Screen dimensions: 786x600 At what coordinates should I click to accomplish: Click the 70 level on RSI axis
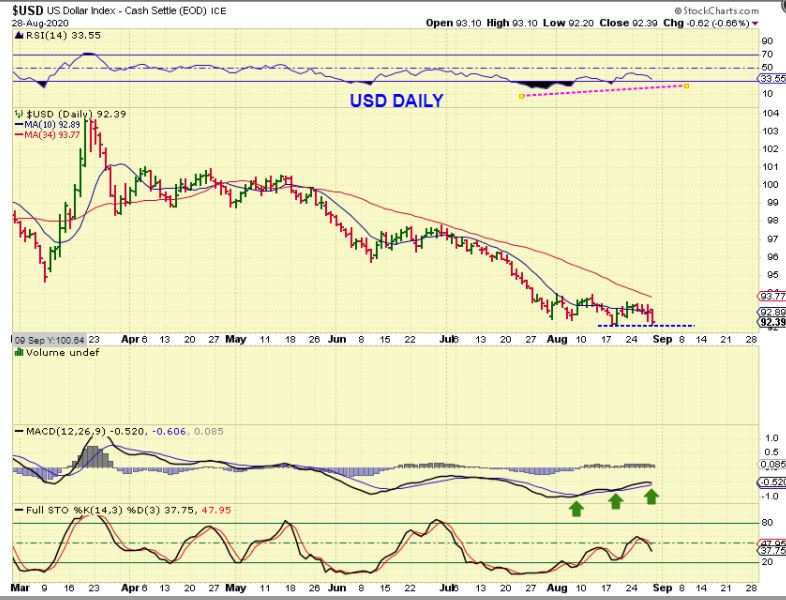[767, 54]
